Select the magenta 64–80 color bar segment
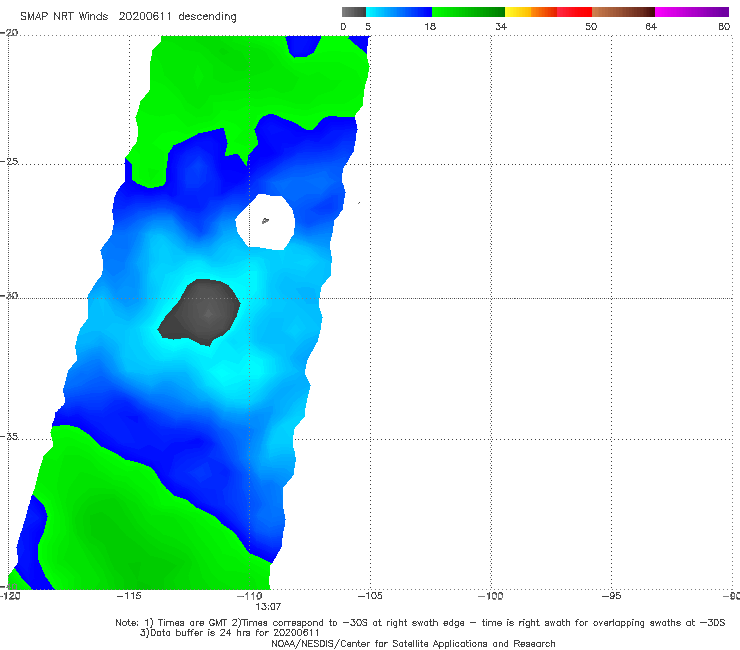This screenshot has height=650, width=740. pyautogui.click(x=692, y=12)
